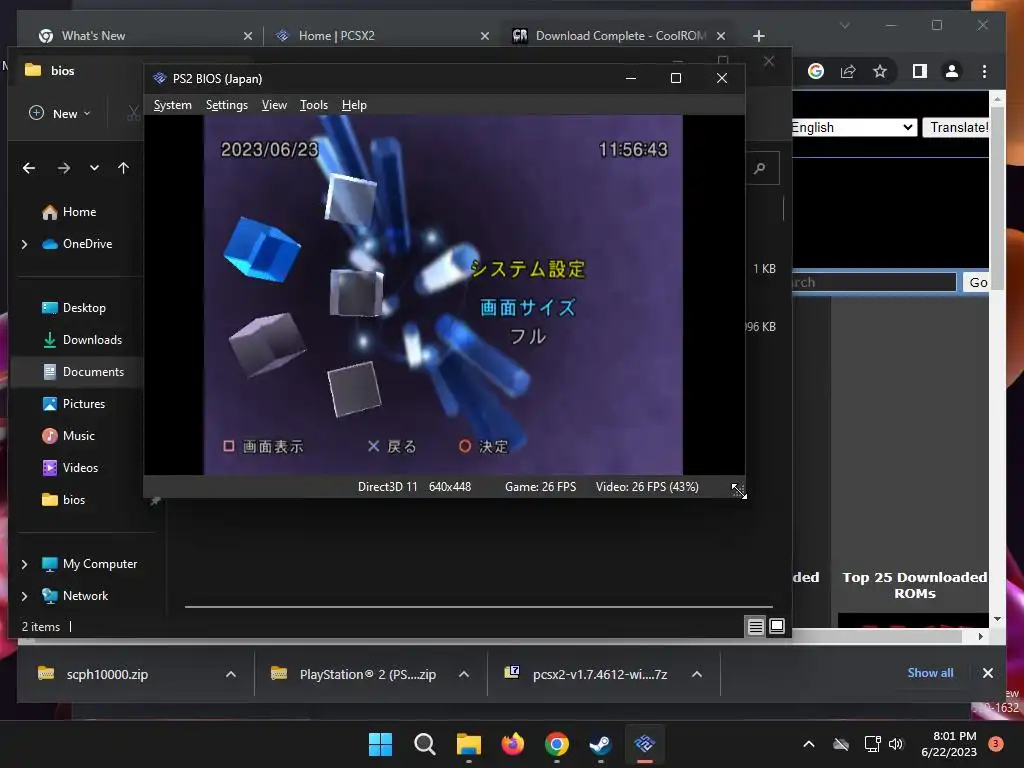Click the volume icon in system tray
This screenshot has width=1024, height=768.
pos(896,744)
